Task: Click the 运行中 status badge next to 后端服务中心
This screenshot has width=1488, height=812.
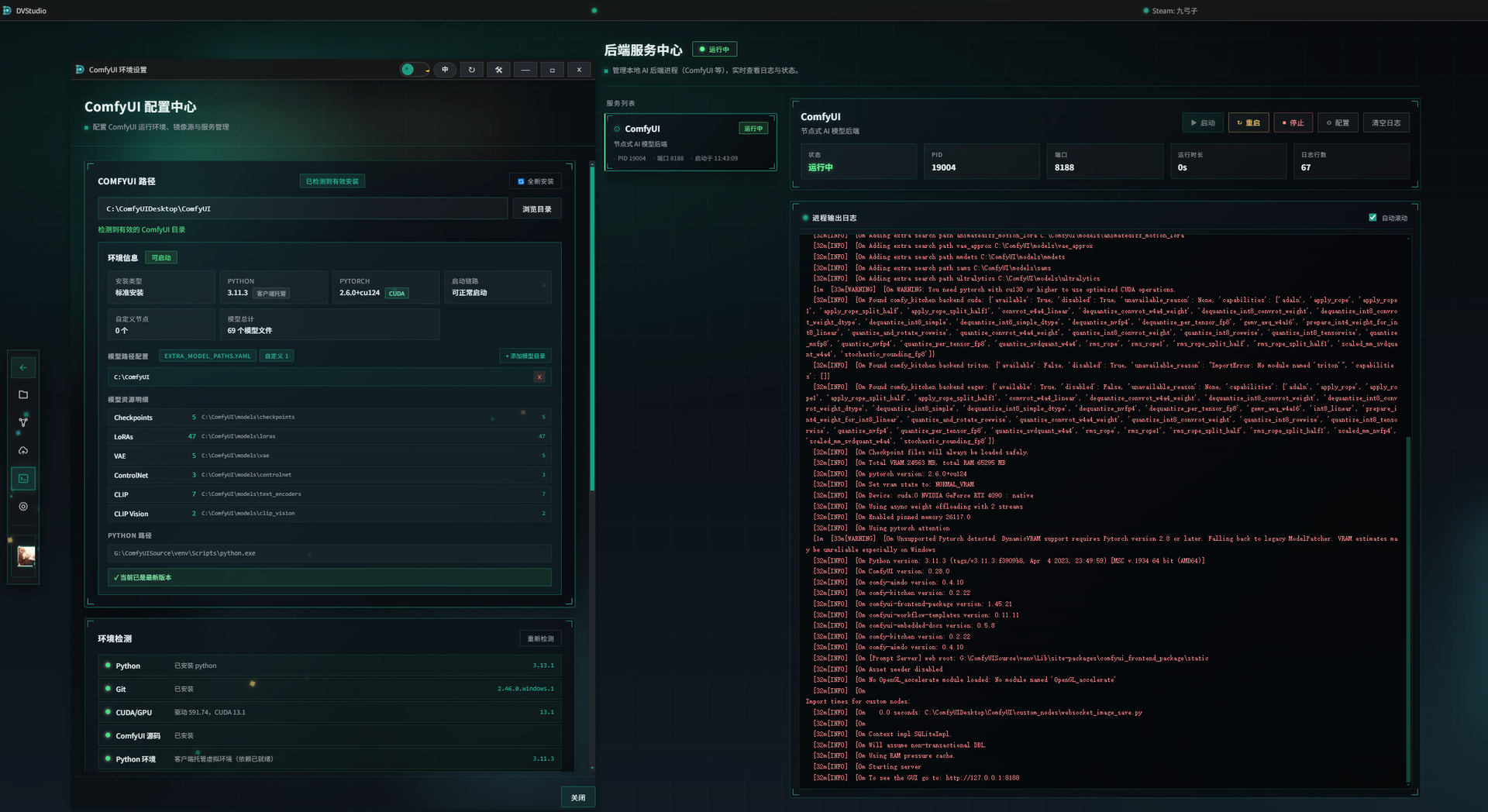Action: point(715,50)
